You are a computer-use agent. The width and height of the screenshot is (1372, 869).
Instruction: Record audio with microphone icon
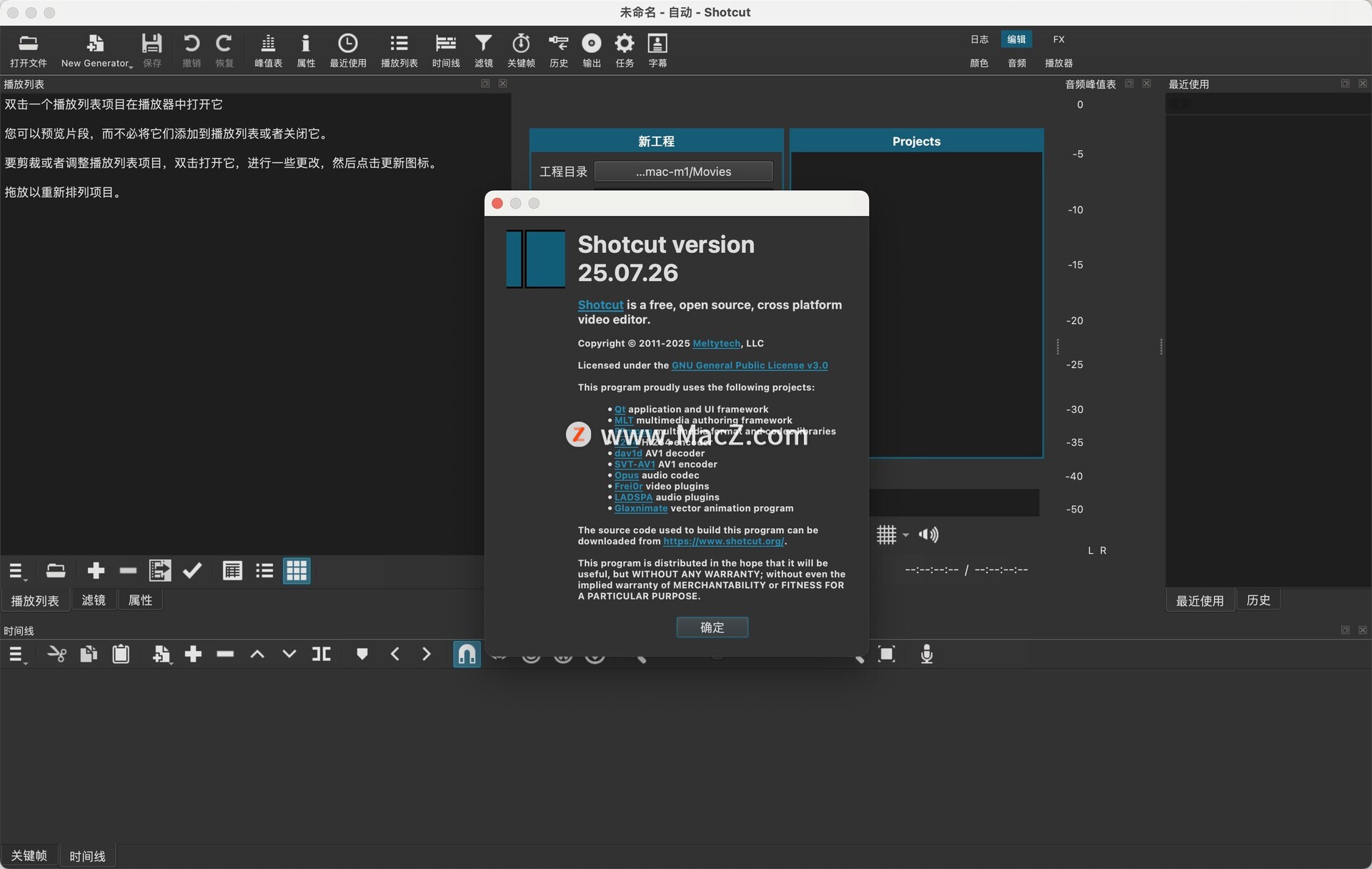(x=927, y=654)
